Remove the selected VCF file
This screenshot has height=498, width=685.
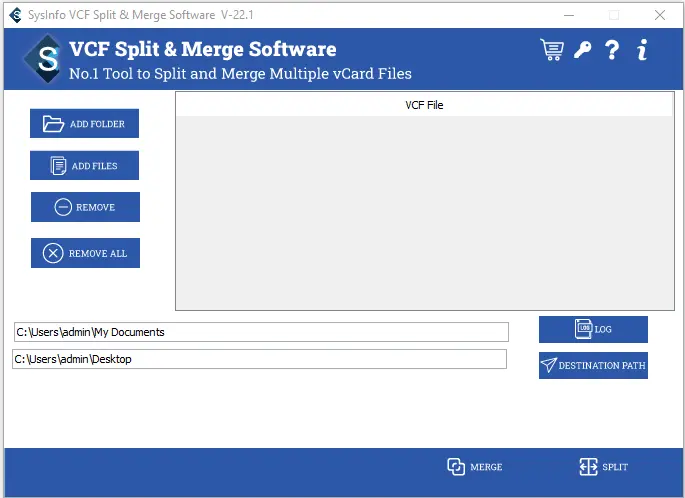click(x=85, y=207)
